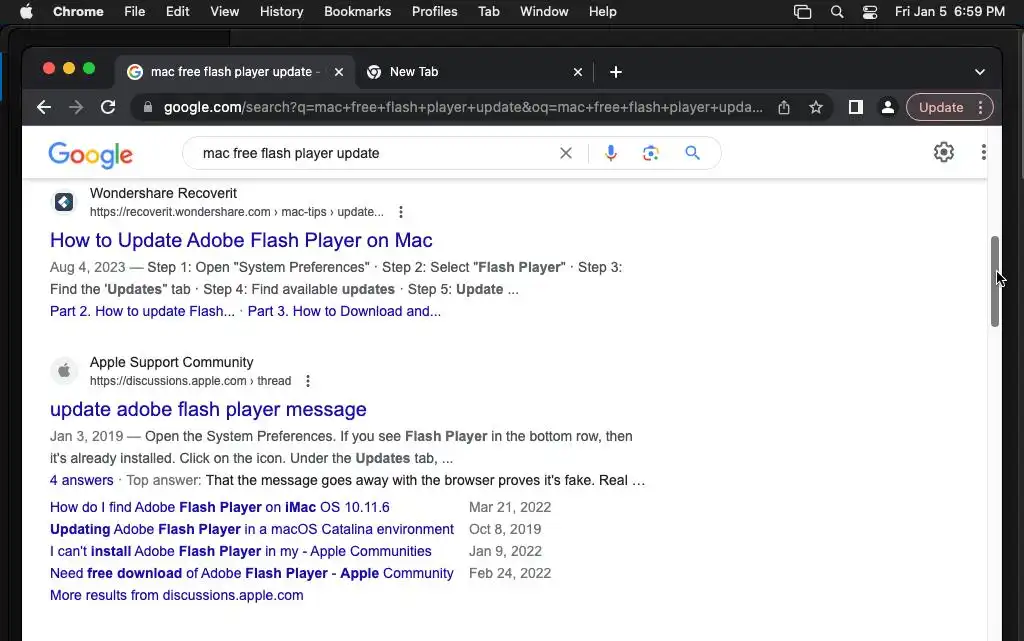Open the Help menu
Viewport: 1024px width, 641px height.
(602, 12)
